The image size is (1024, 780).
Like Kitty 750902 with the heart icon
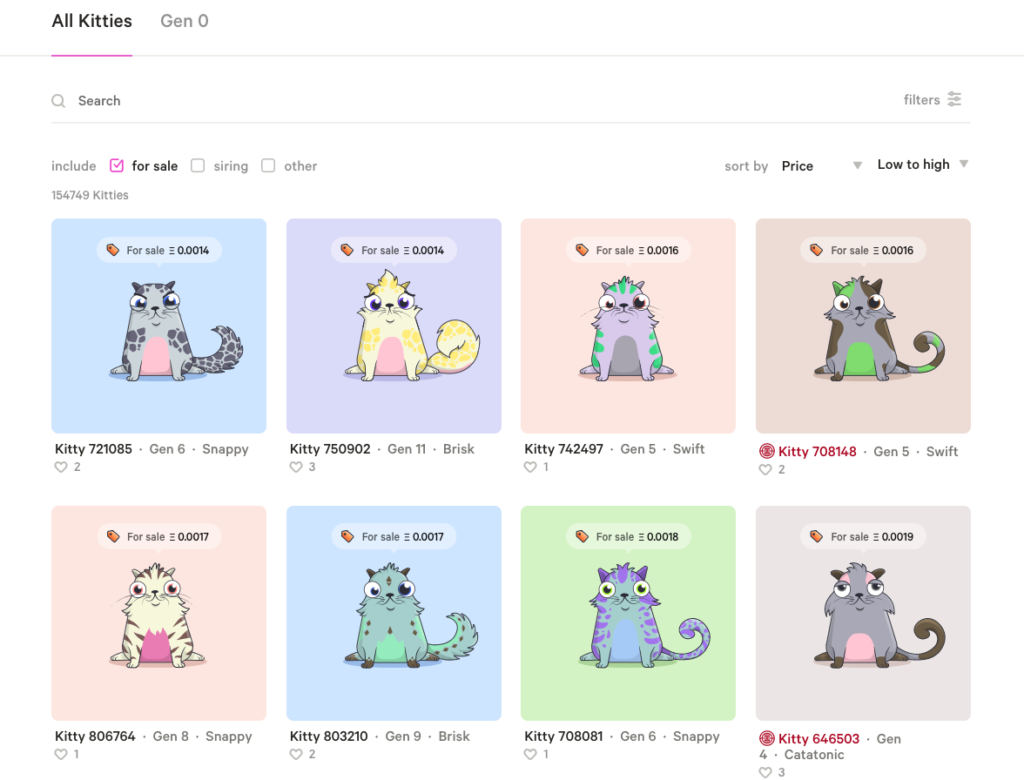pos(296,467)
